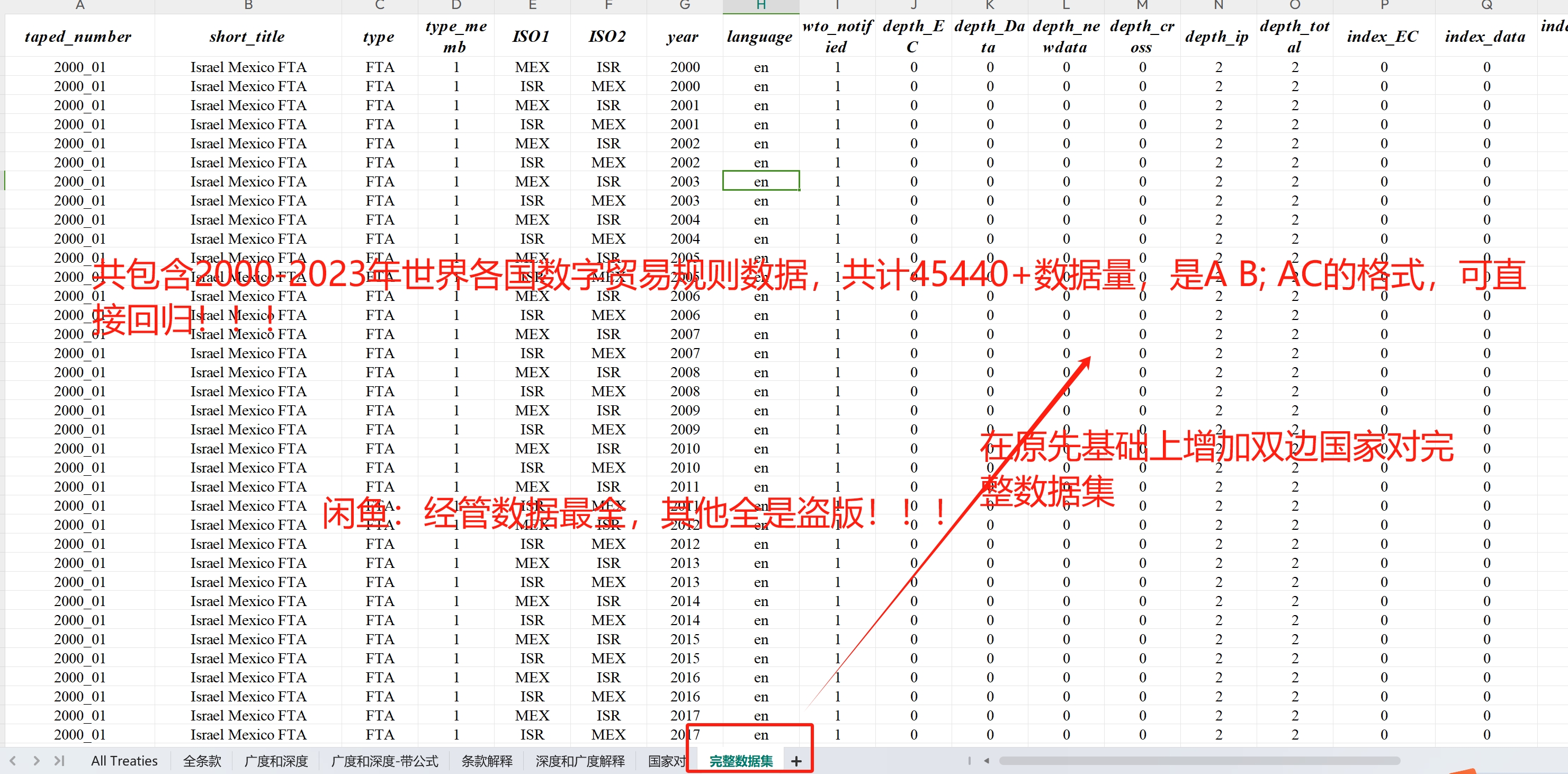Select the 条款解释 sheet tab
The width and height of the screenshot is (1568, 774).
(x=486, y=761)
